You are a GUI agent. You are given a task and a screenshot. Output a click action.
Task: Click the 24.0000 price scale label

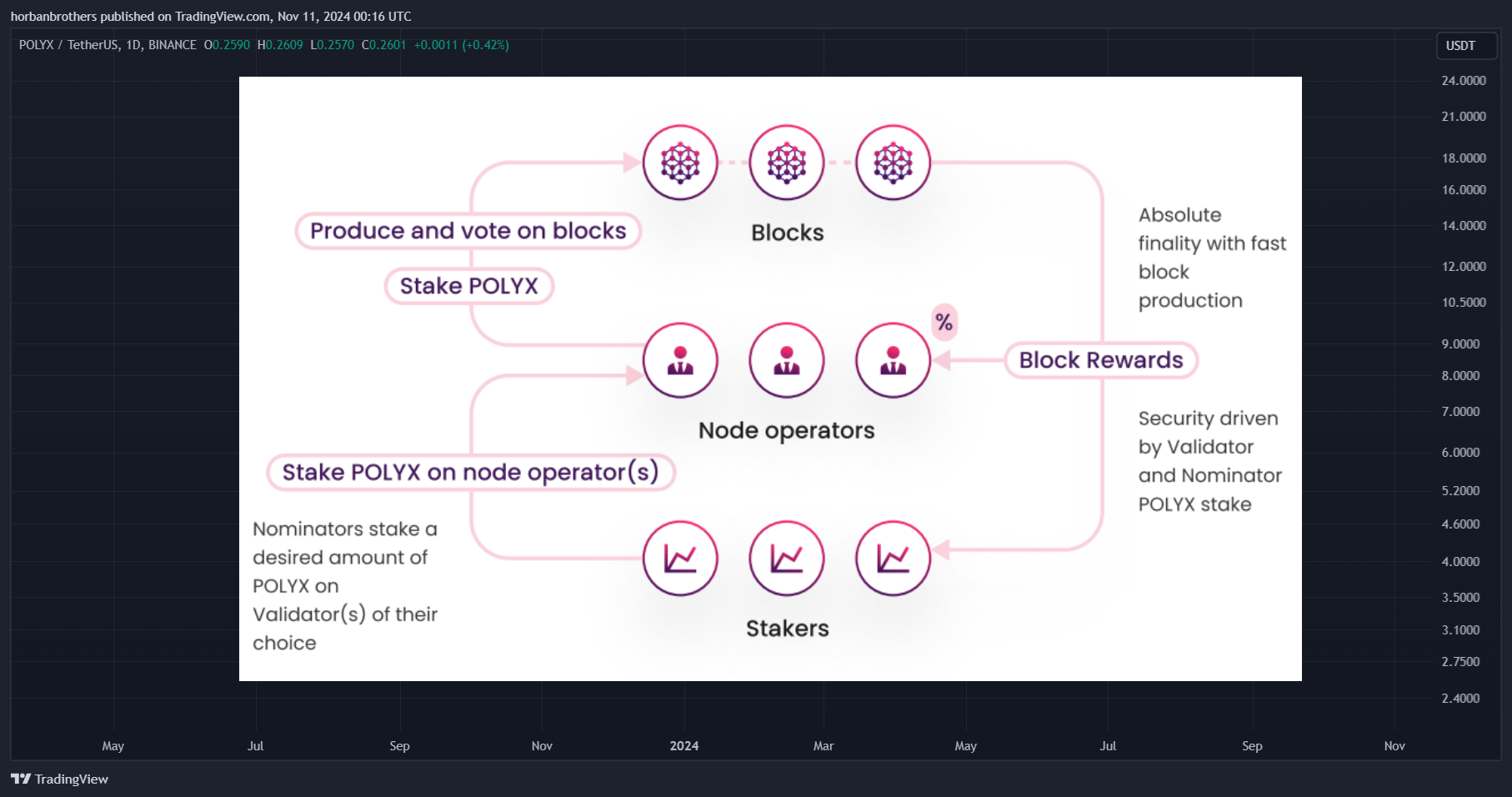(1464, 81)
